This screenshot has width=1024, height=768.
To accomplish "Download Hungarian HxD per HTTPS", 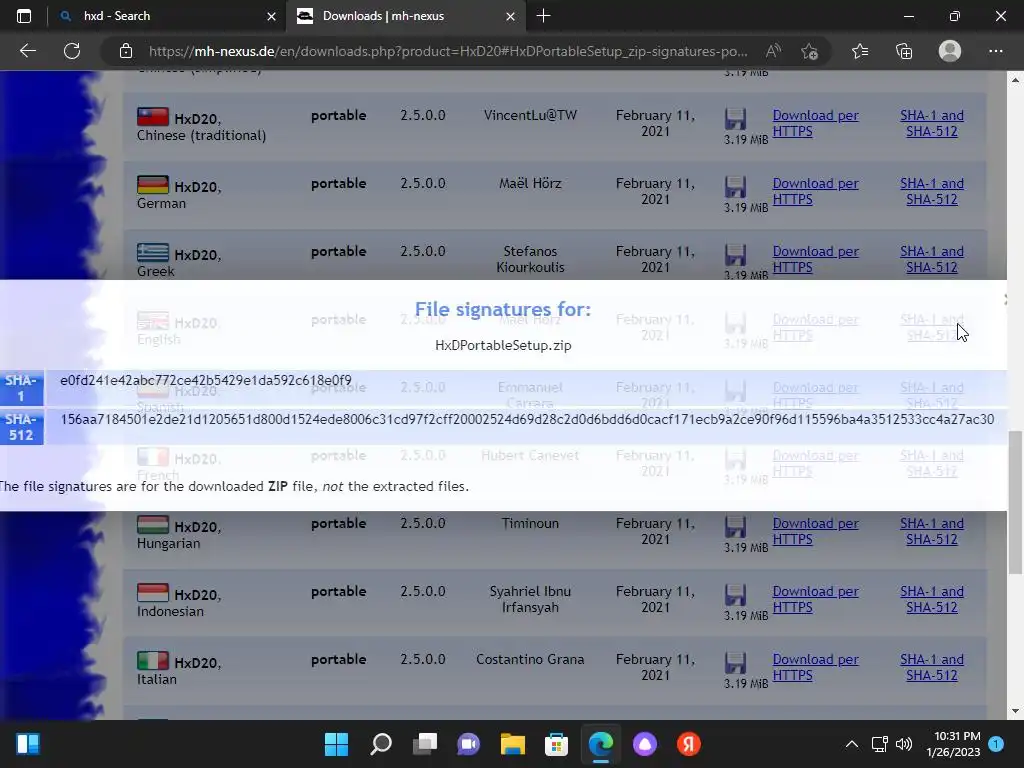I will [816, 531].
